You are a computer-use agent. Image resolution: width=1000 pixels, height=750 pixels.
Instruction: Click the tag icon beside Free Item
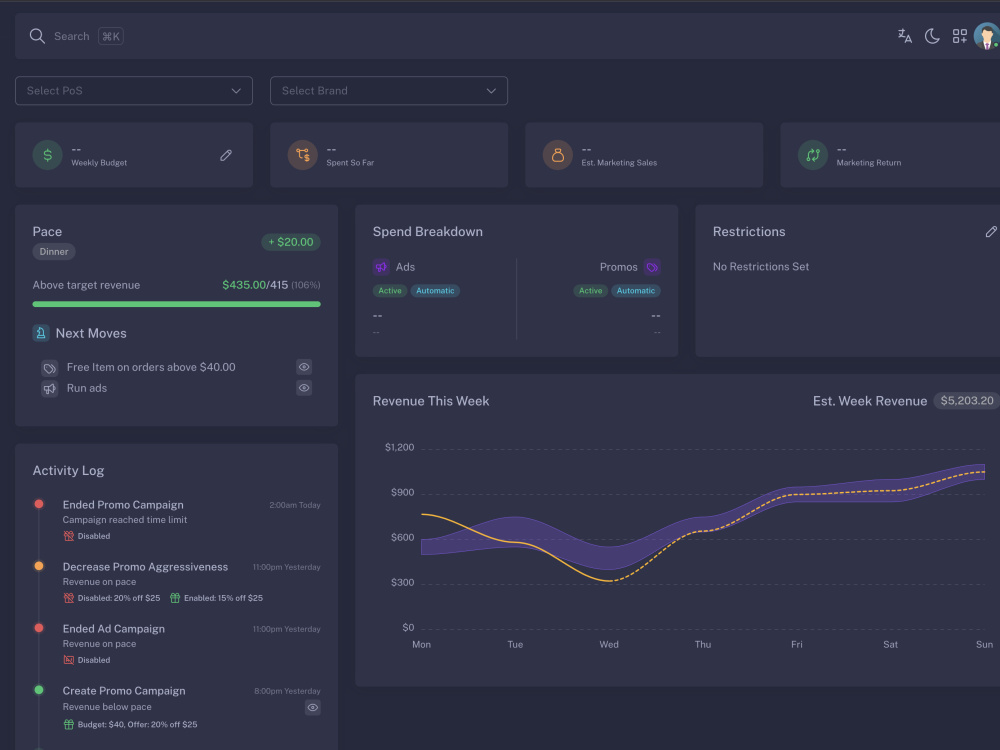point(49,368)
